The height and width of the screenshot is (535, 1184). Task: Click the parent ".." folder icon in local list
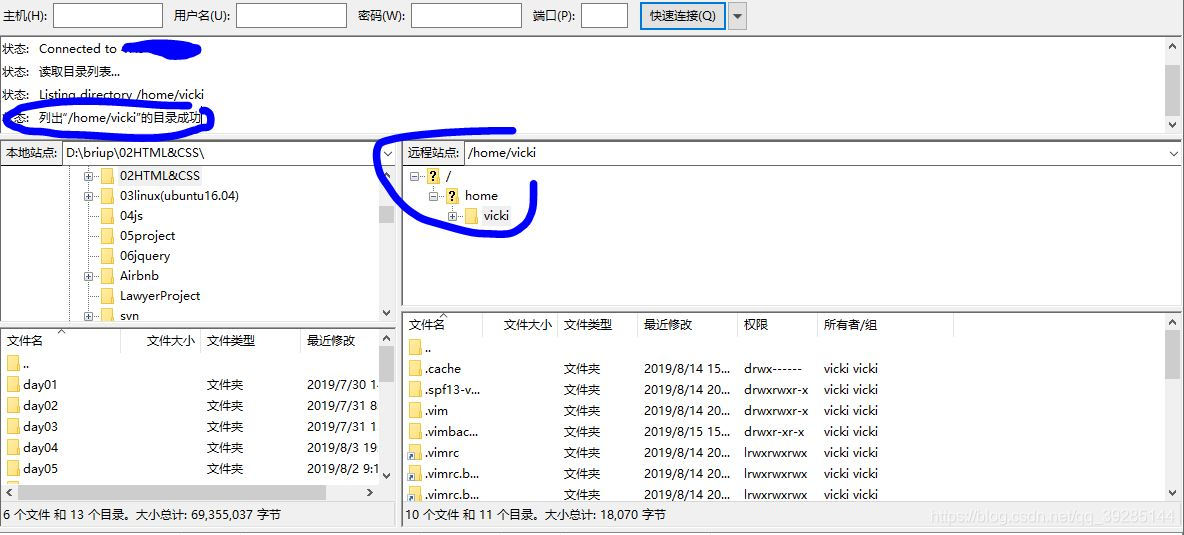pos(13,364)
